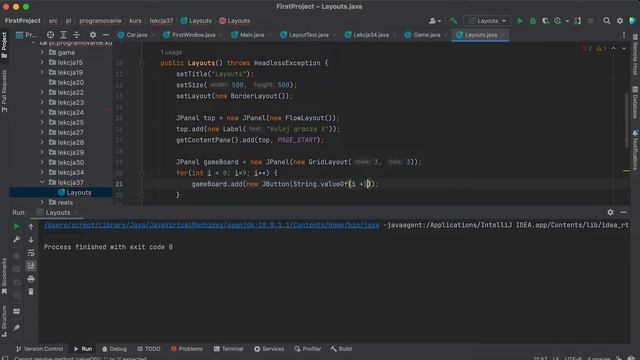Open Project panel options with its gear icon
640x360 pixels.
[x=93, y=35]
